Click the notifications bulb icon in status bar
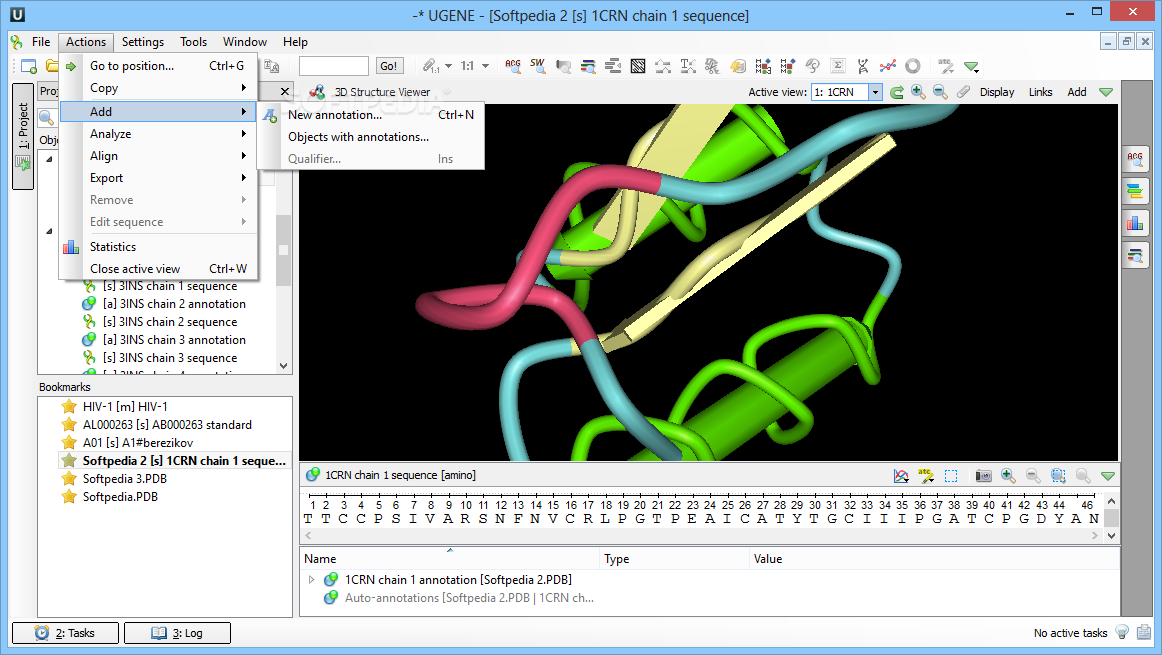Viewport: 1162px width, 655px height. coord(1122,632)
